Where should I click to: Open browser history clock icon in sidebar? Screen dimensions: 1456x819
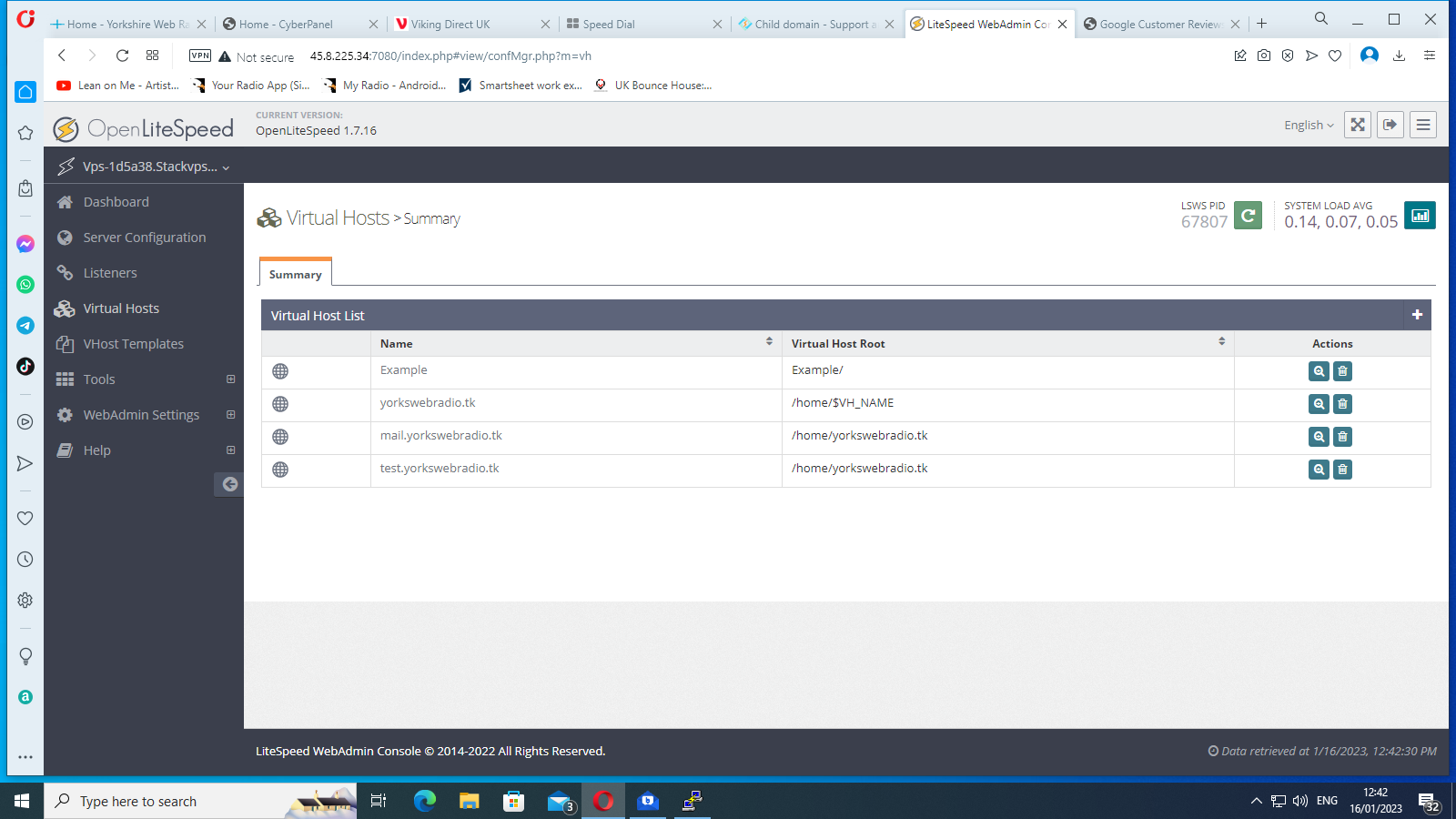pos(25,560)
